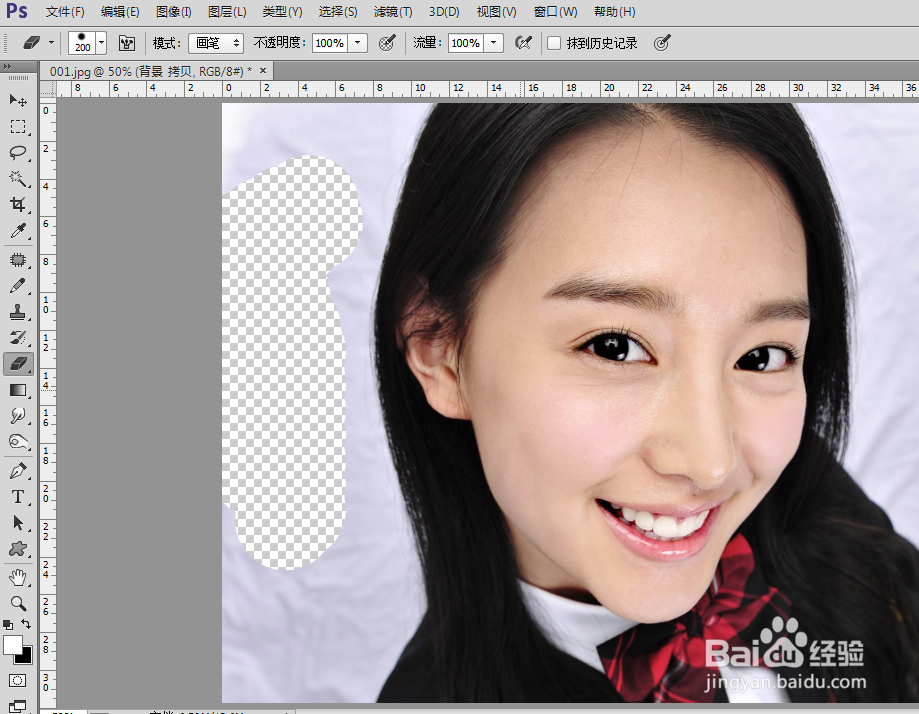Select the Hand tool
Viewport: 919px width, 714px height.
(x=18, y=577)
